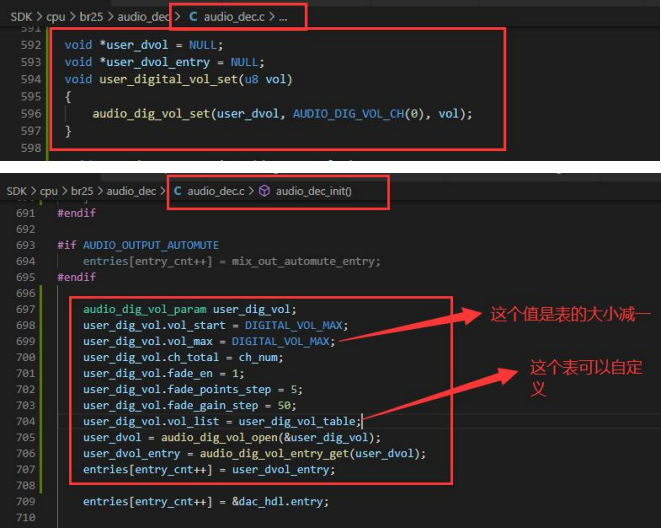Image resolution: width=661 pixels, height=528 pixels.
Task: Click line number 596 in the gutter
Action: pyautogui.click(x=31, y=113)
